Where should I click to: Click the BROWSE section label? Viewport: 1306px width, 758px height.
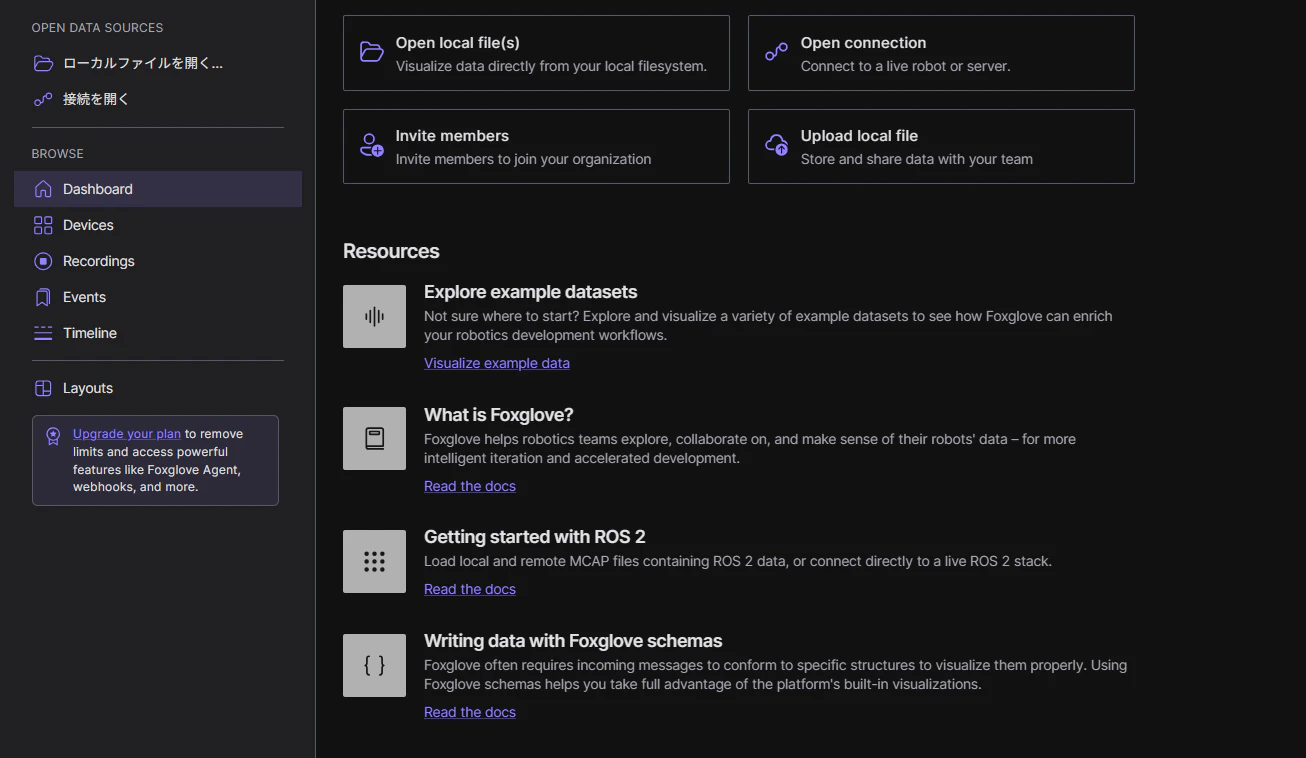point(58,154)
